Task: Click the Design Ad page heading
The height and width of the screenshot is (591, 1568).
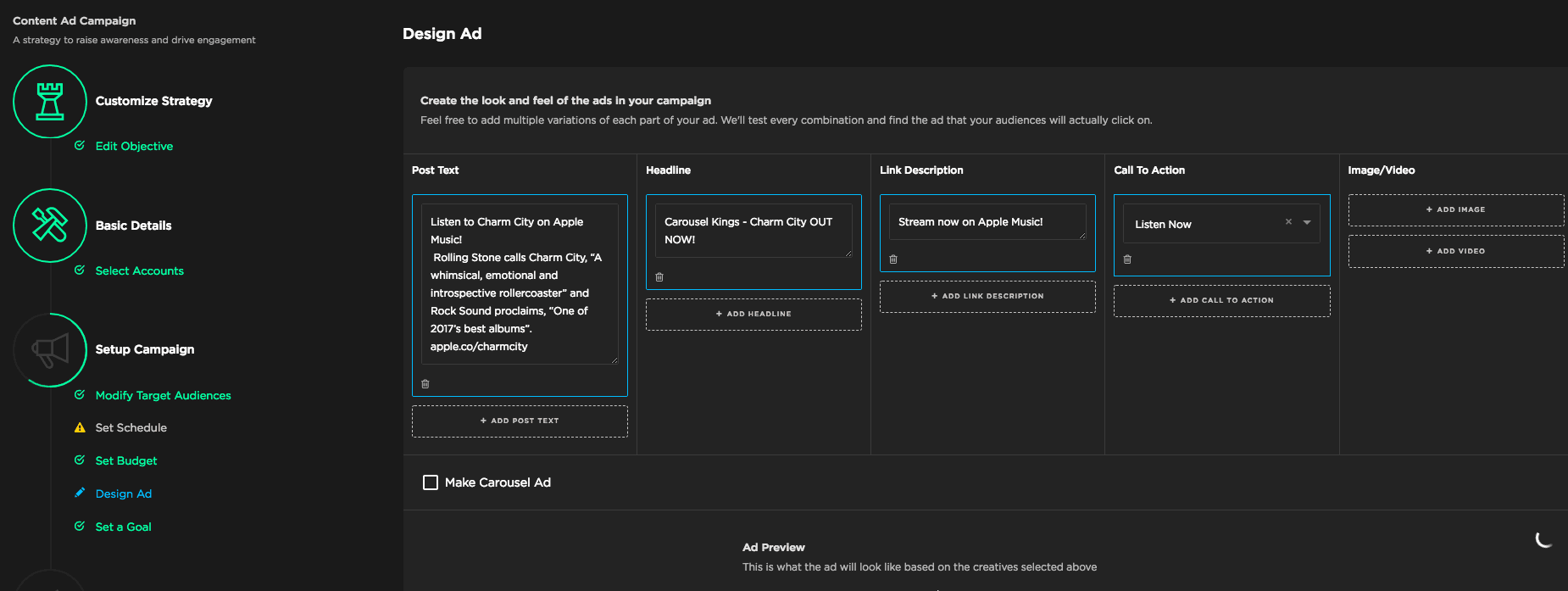Action: 442,34
